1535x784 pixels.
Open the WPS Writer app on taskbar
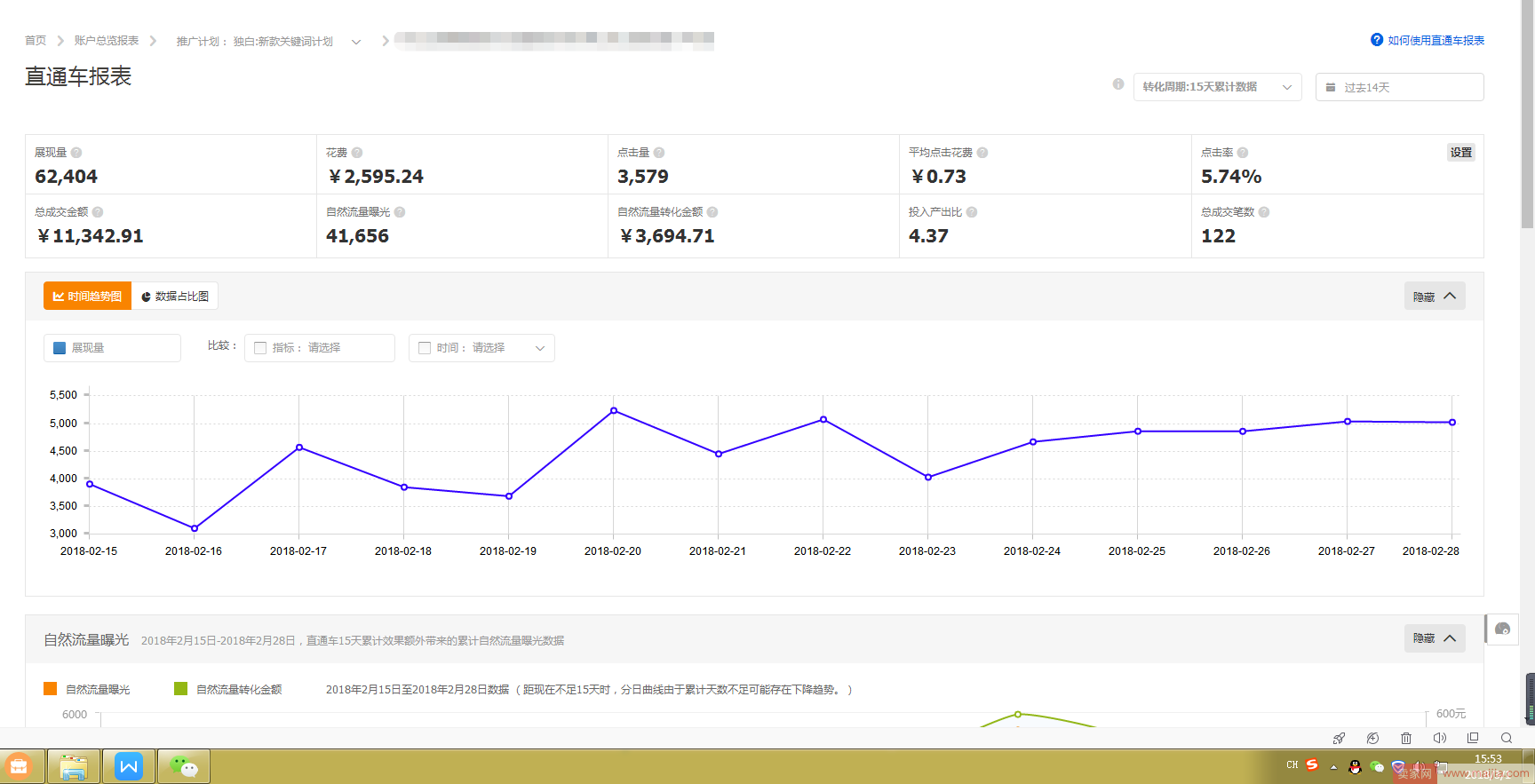pyautogui.click(x=129, y=766)
